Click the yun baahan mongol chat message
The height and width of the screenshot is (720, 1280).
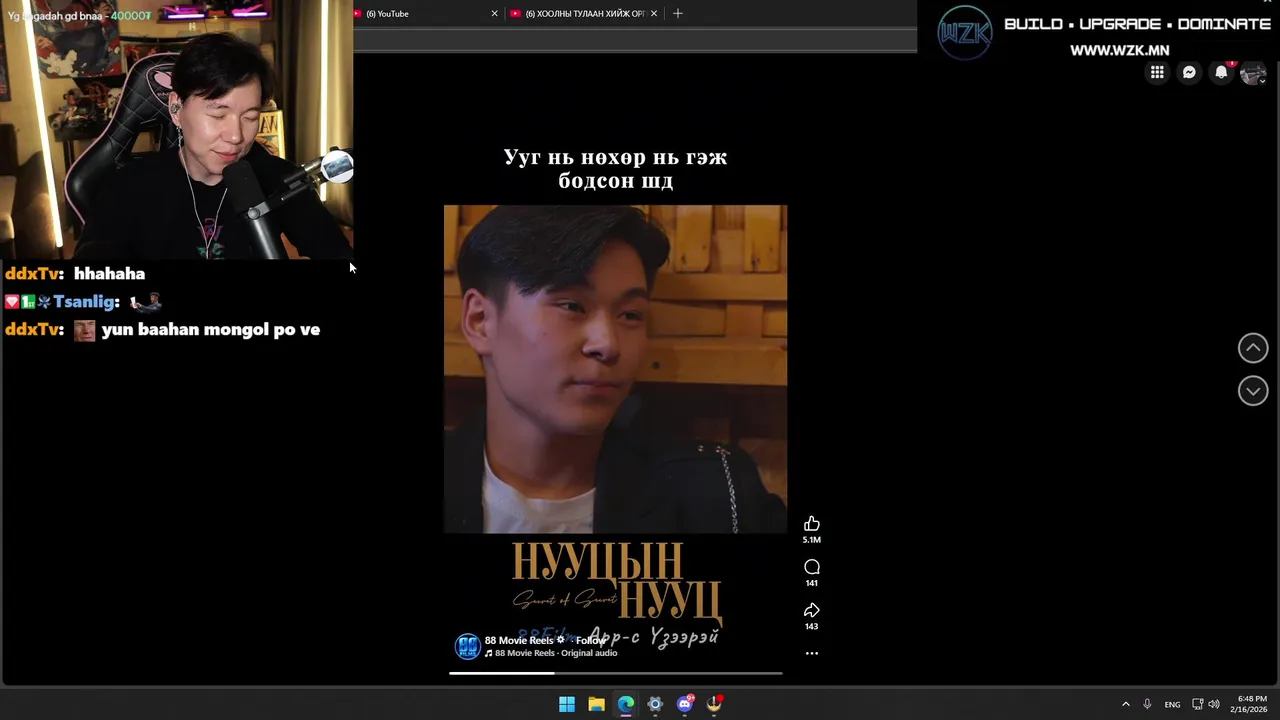pyautogui.click(x=162, y=329)
